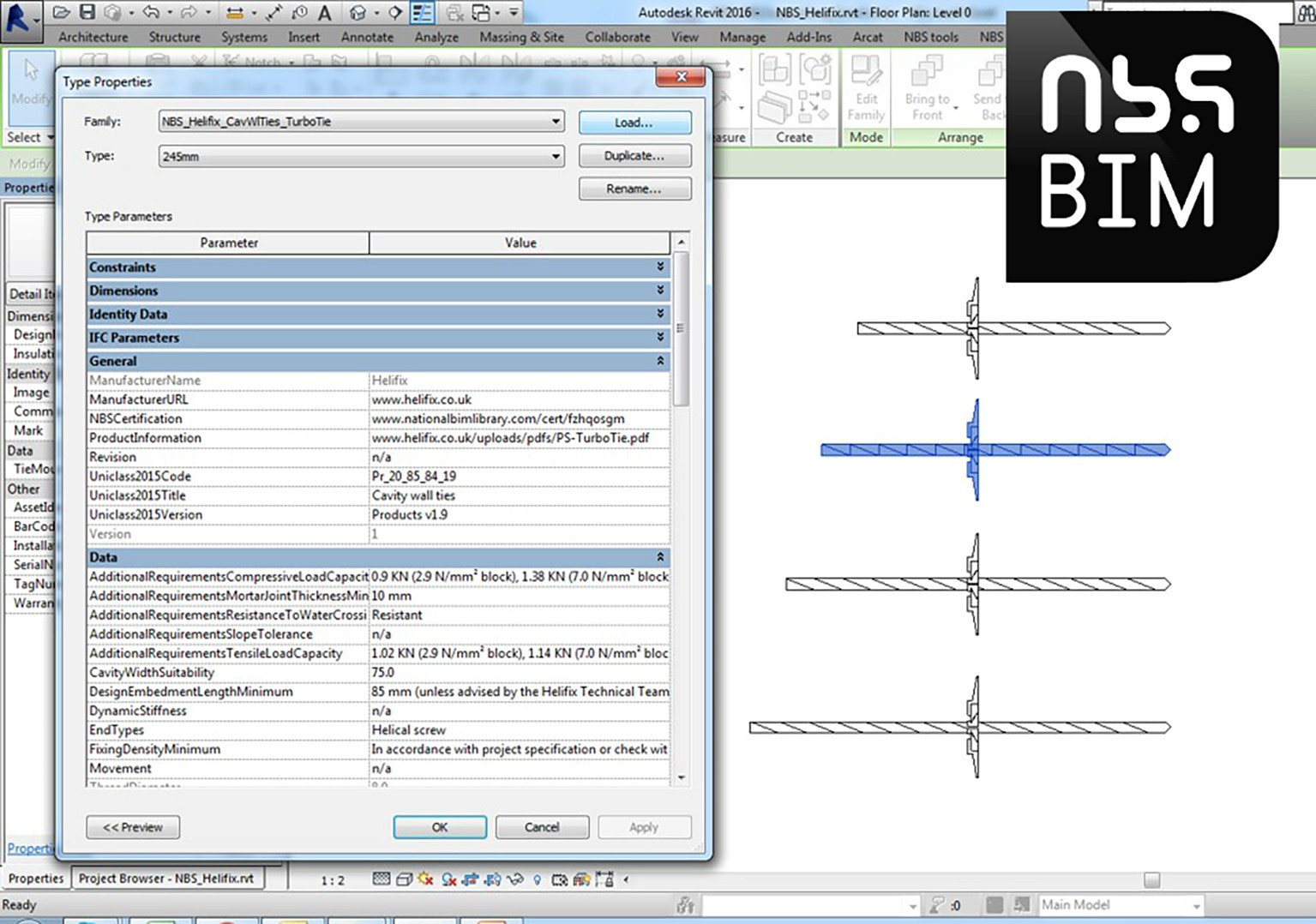Image resolution: width=1316 pixels, height=924 pixels.
Task: Open the Family dropdown list
Action: [x=556, y=122]
